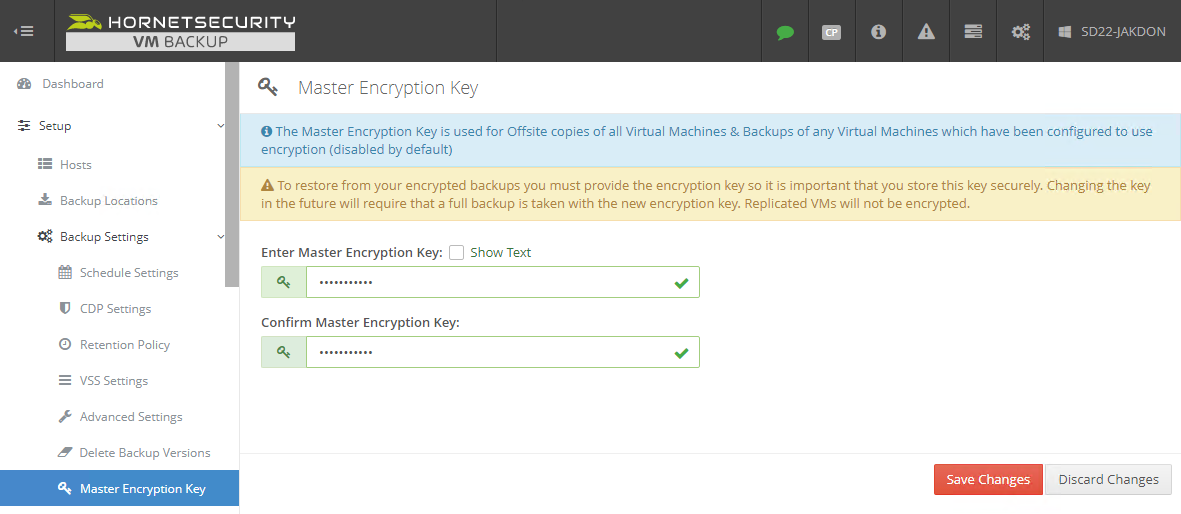Viewport: 1181px width, 514px height.
Task: Open Schedule Settings in the sidebar
Action: coord(129,273)
